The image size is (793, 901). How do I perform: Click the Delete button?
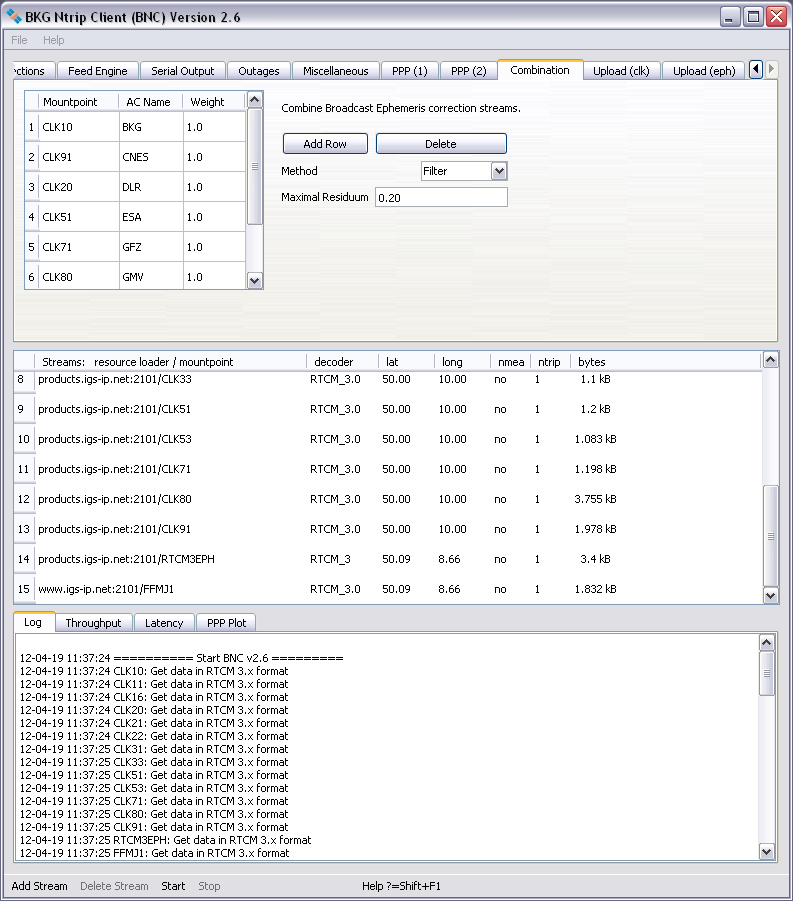(440, 144)
